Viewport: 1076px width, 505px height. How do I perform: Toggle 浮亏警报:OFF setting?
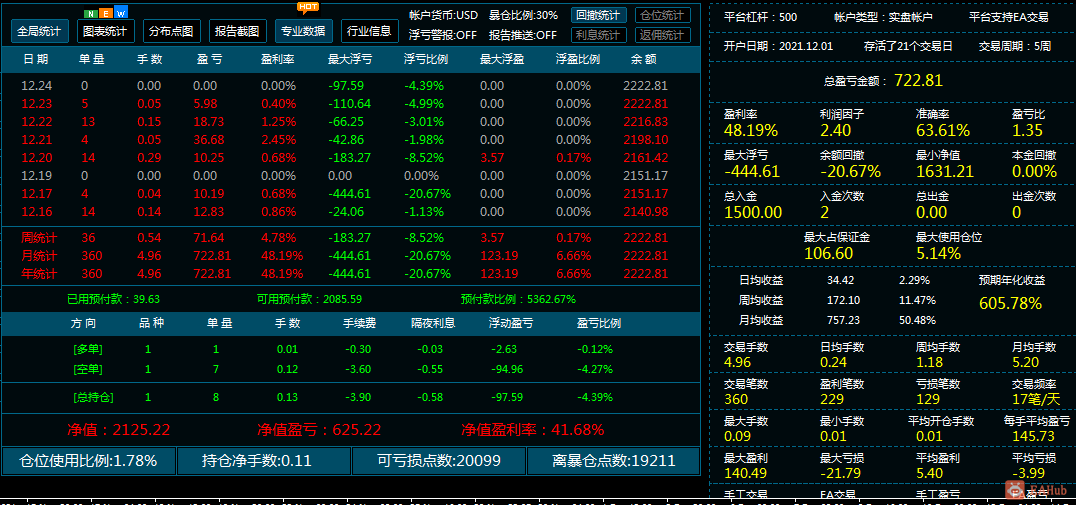(x=443, y=35)
